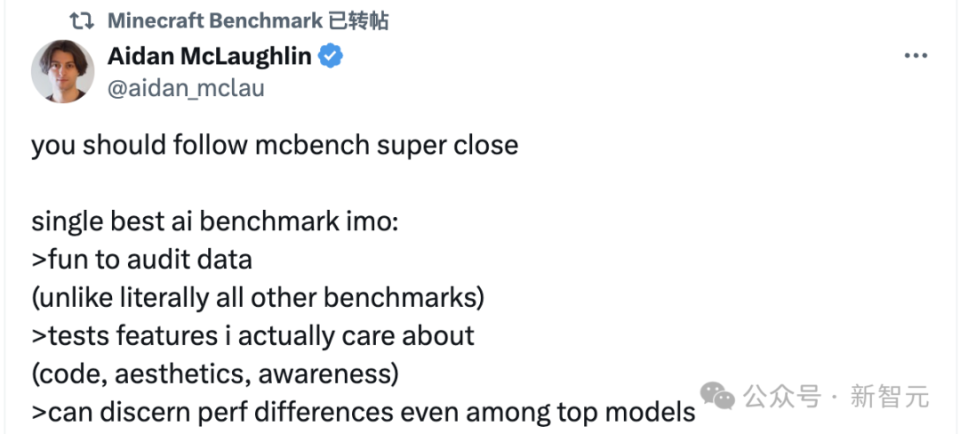Click the line 'you should follow mcbench super close'
Image resolution: width=960 pixels, height=434 pixels.
[x=274, y=145]
